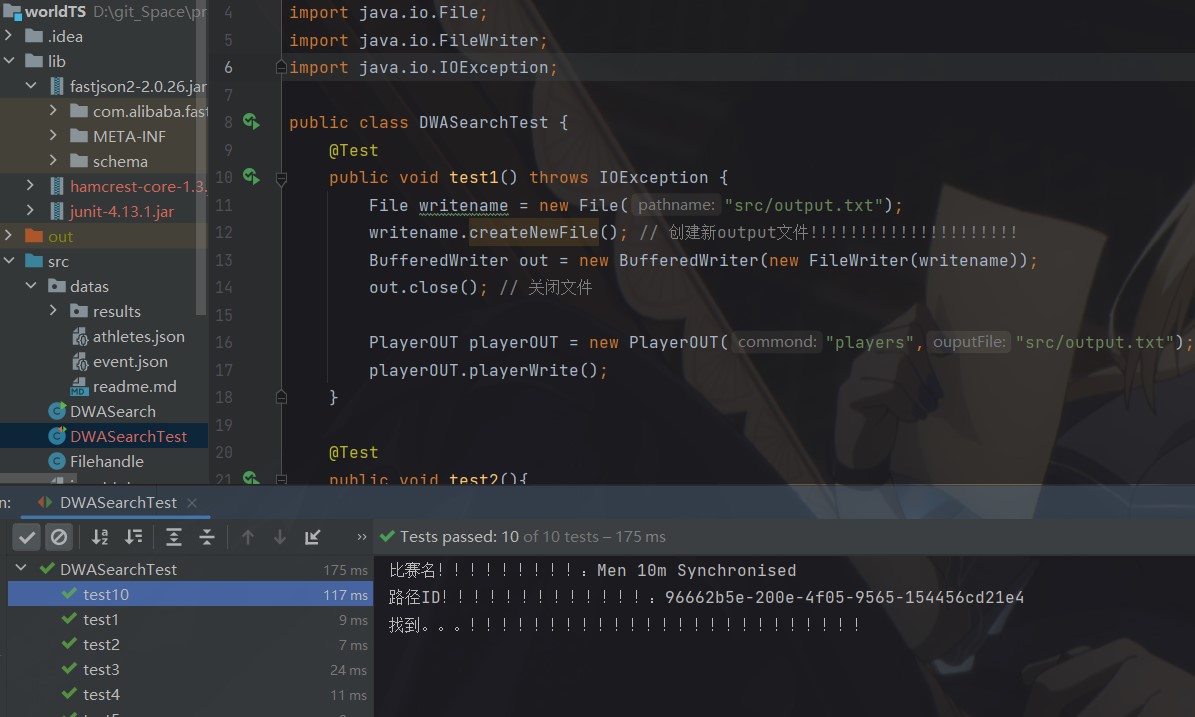1195x717 pixels.
Task: Open more toolbar actions chevron
Action: click(x=361, y=537)
